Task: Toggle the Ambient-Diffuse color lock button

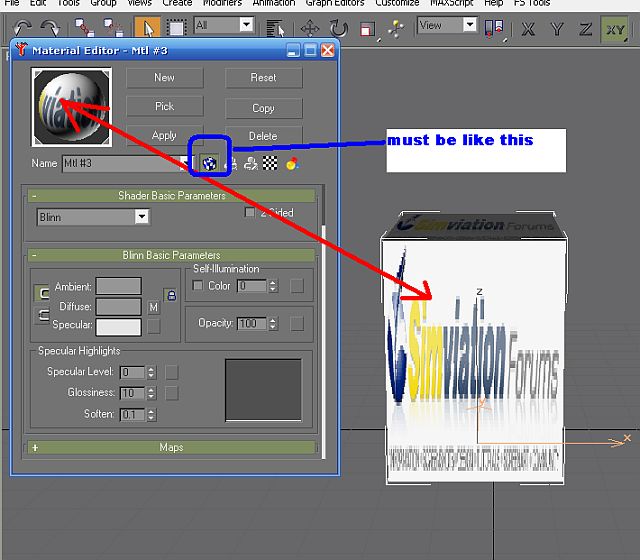Action: tap(171, 295)
